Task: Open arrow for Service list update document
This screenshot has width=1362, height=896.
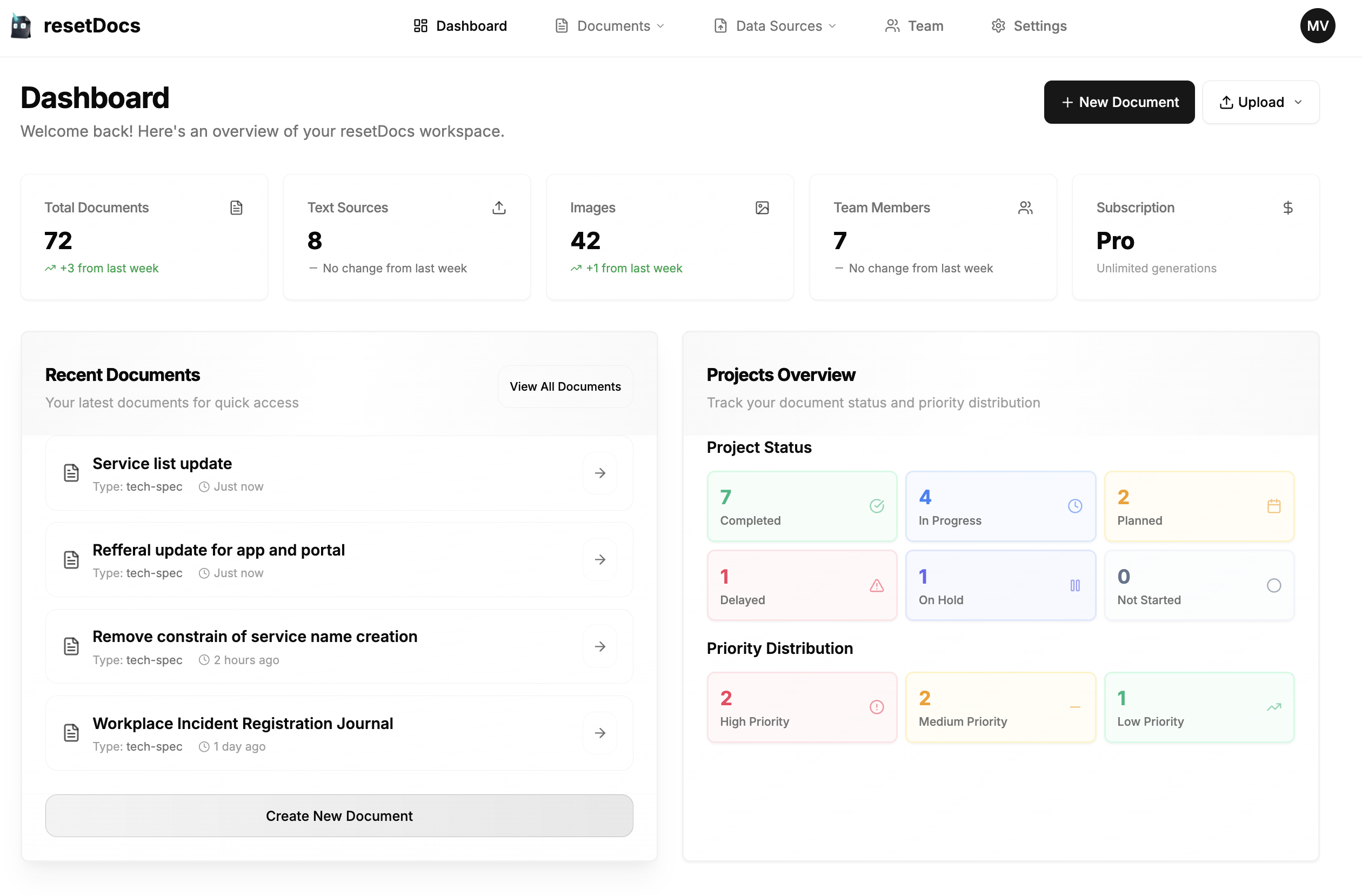Action: [600, 473]
